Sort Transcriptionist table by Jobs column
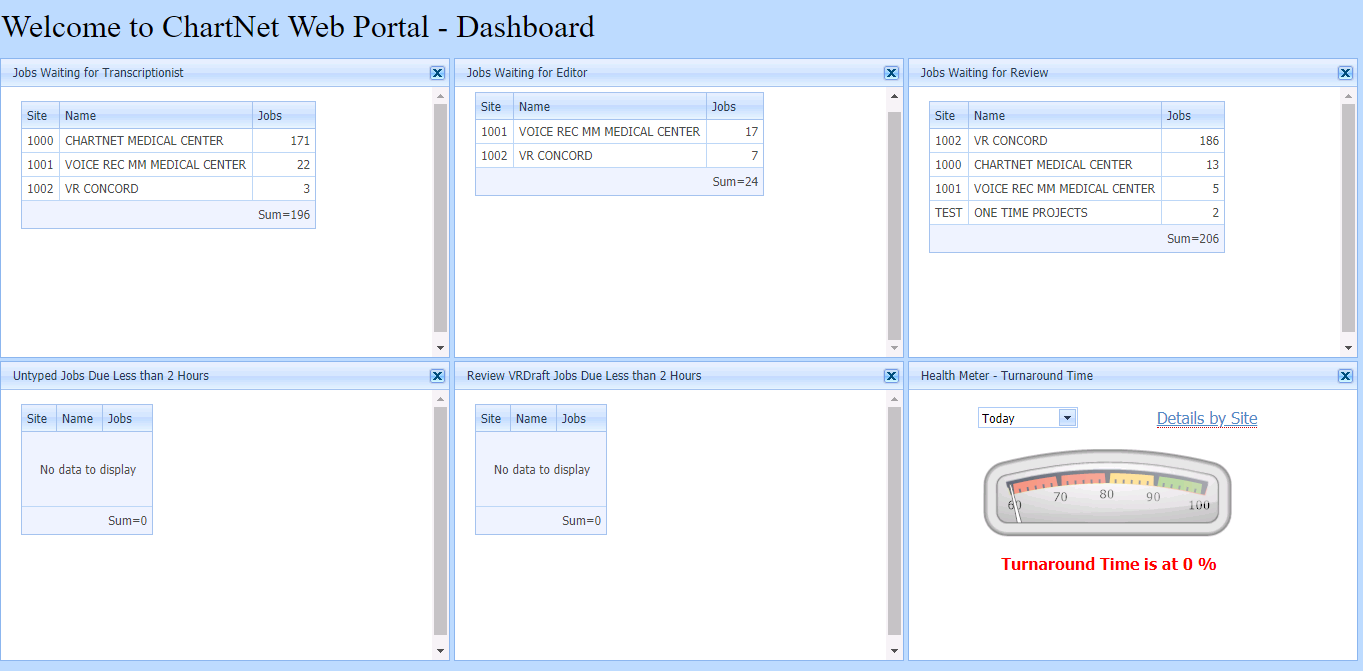 284,115
